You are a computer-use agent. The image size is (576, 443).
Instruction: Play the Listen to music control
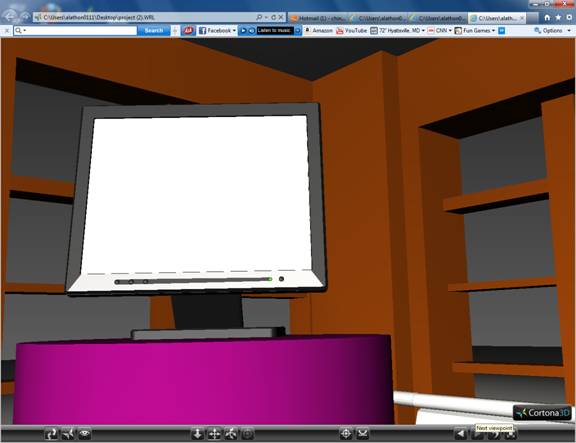243,30
